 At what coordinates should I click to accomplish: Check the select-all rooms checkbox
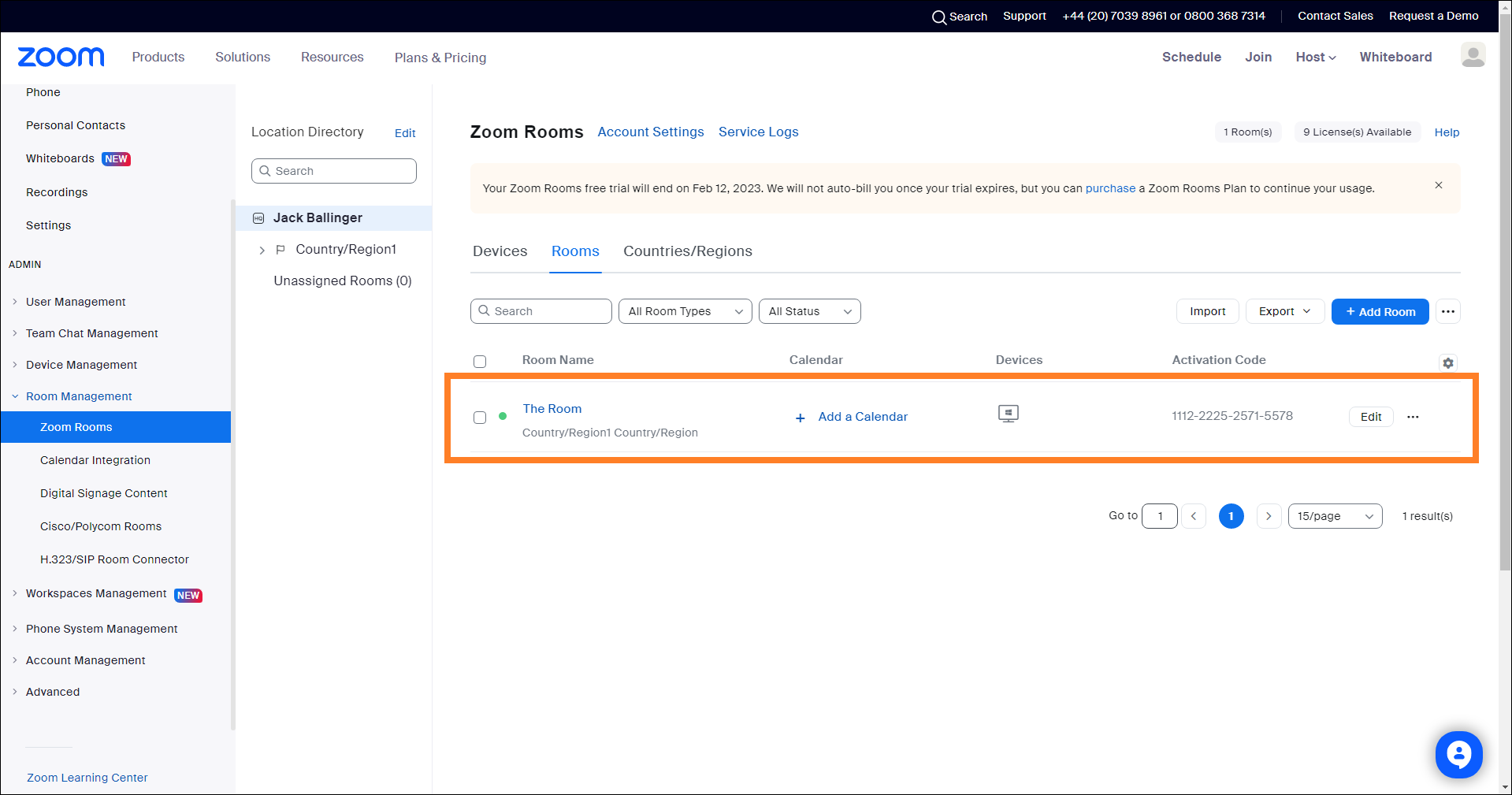480,362
